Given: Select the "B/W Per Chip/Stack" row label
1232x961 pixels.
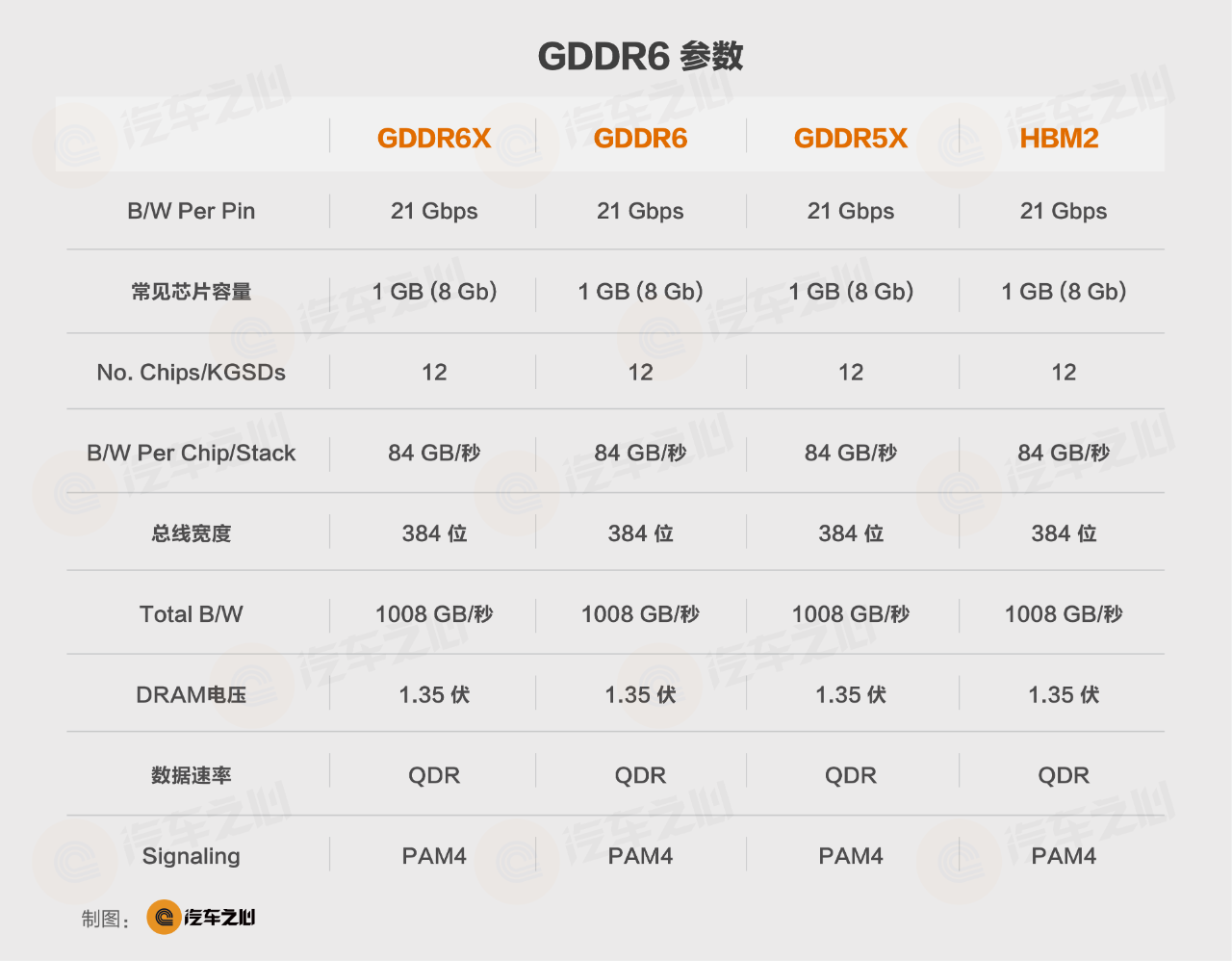Looking at the screenshot, I should [192, 453].
